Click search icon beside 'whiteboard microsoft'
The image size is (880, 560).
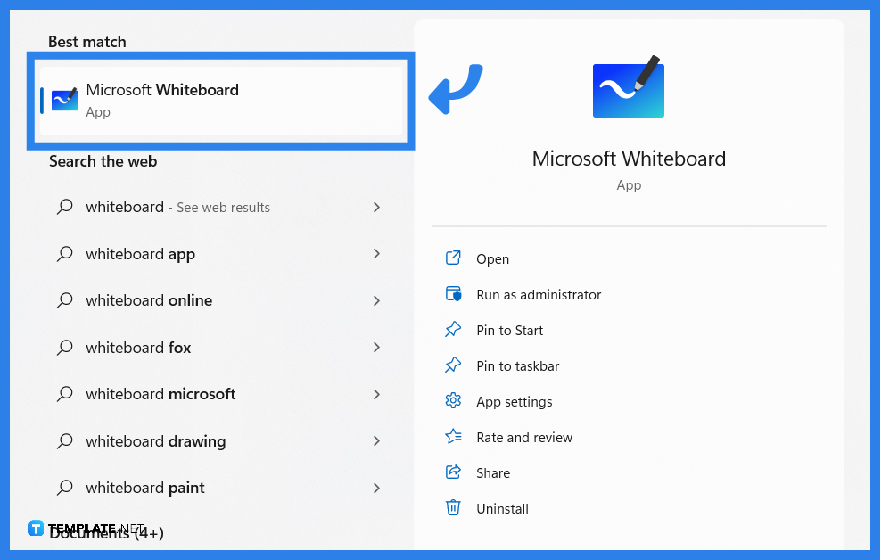coord(65,394)
